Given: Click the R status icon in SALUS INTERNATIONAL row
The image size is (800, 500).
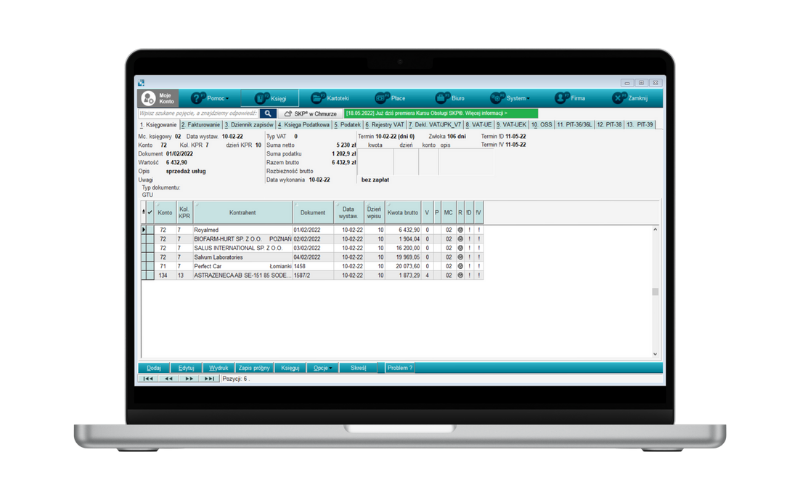Looking at the screenshot, I should pos(460,248).
